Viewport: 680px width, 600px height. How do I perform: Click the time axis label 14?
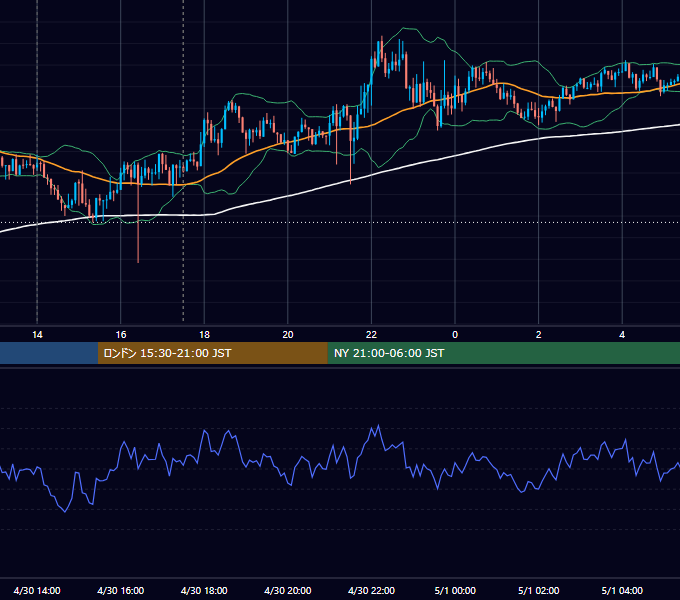coord(37,335)
